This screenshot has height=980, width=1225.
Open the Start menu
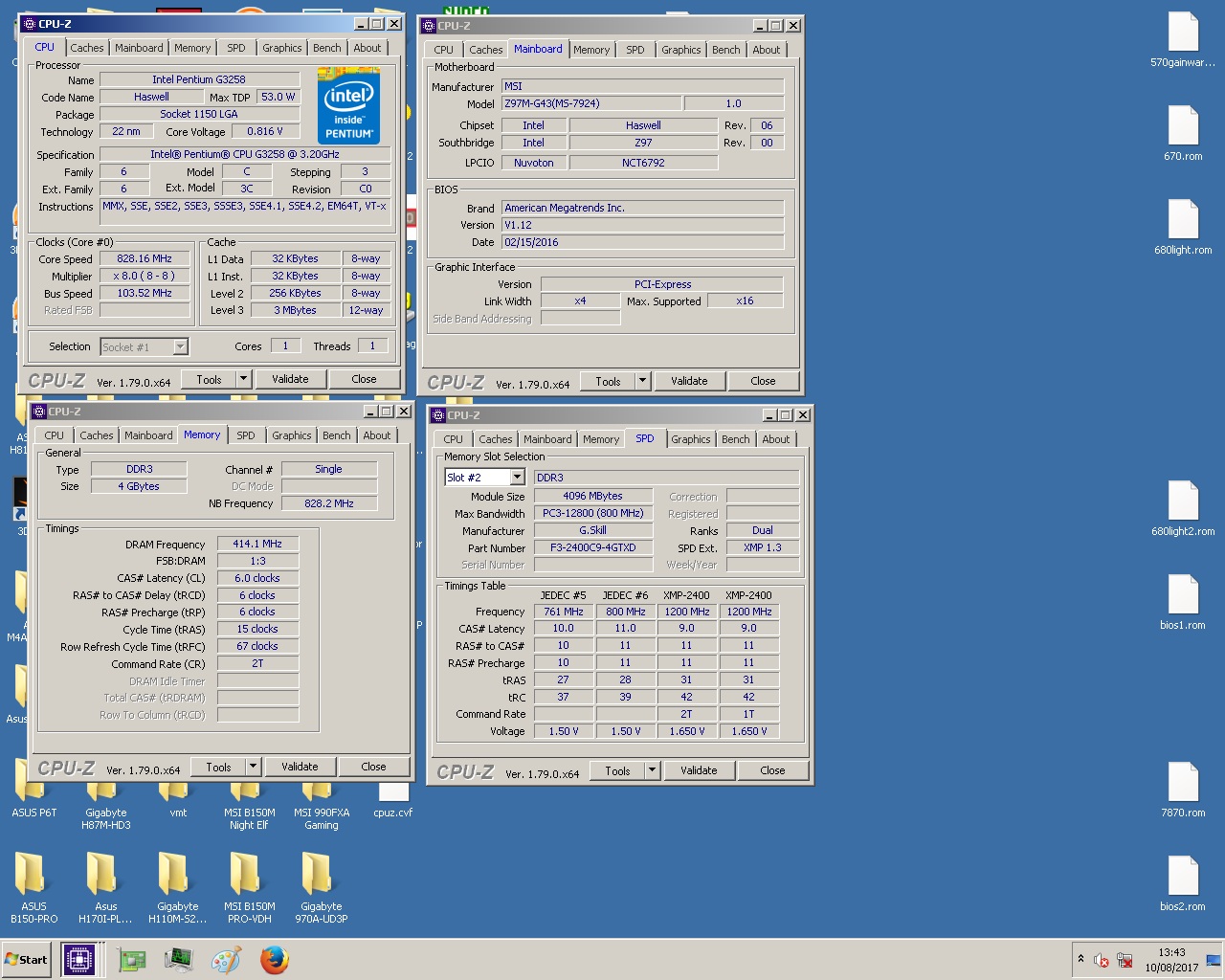(27, 960)
